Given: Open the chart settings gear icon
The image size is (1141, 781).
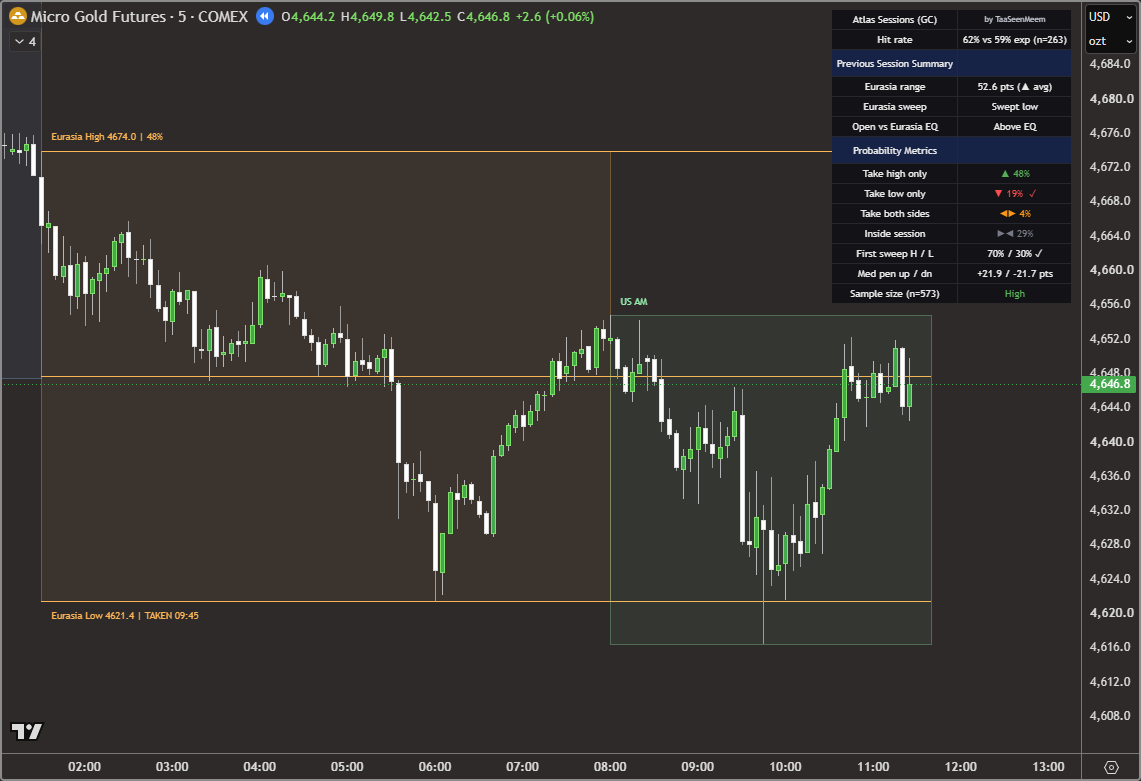Looking at the screenshot, I should (x=1110, y=767).
